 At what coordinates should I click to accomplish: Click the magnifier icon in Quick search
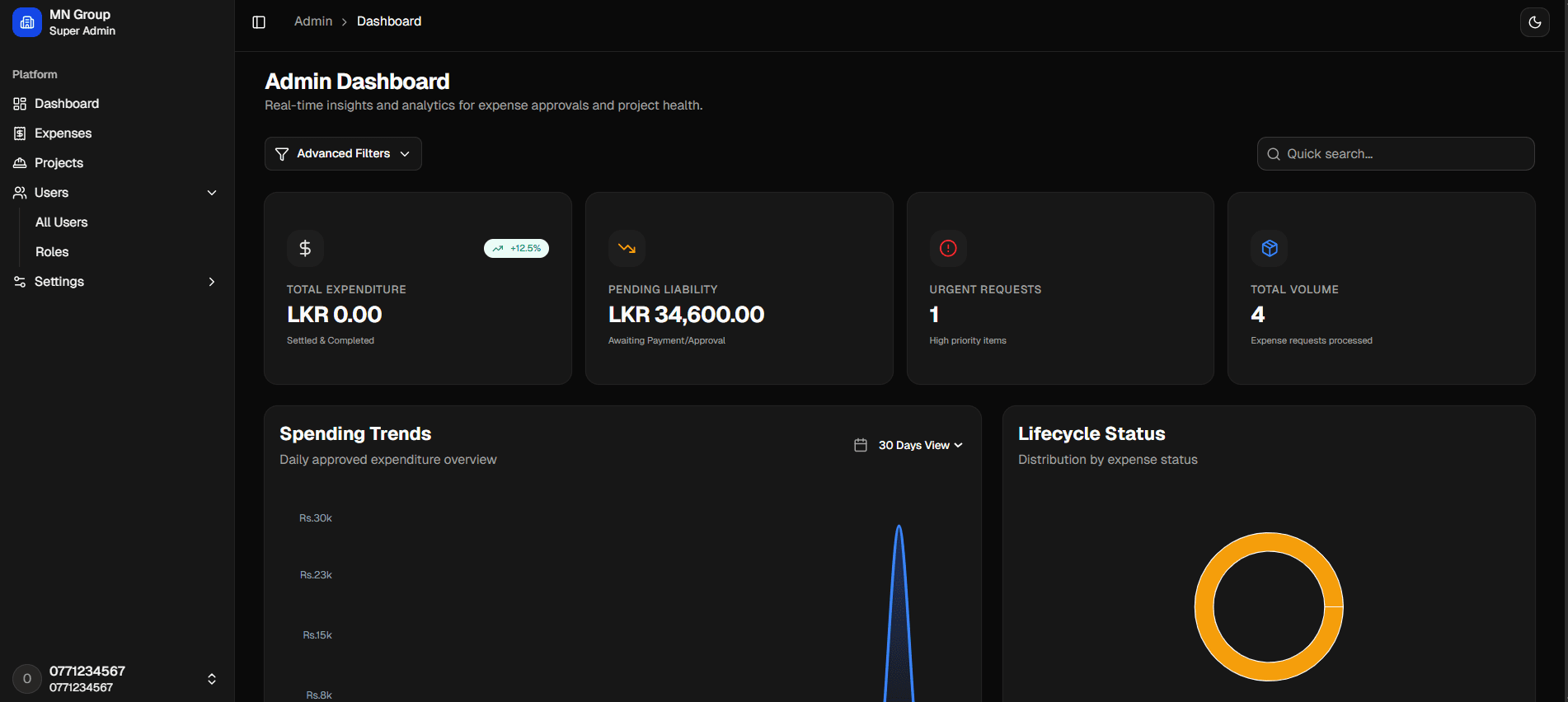[x=1274, y=154]
